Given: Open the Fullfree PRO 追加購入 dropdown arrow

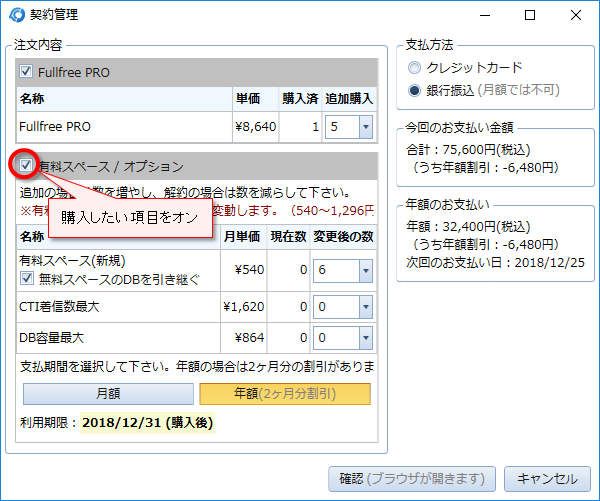Looking at the screenshot, I should pyautogui.click(x=366, y=127).
